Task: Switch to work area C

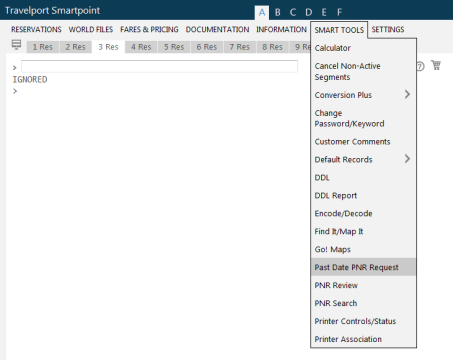Action: (293, 13)
